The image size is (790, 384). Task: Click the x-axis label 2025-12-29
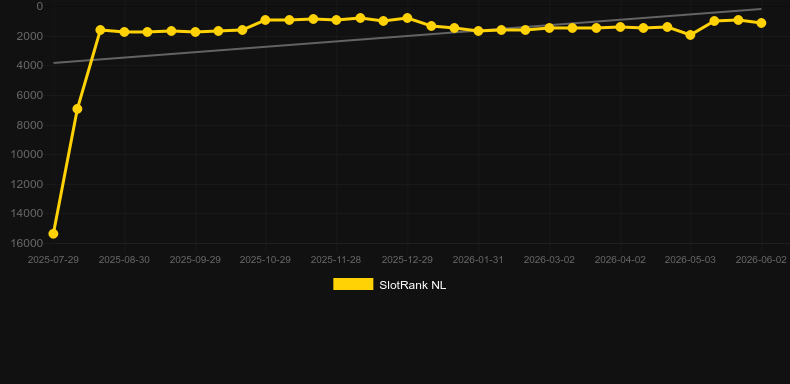pyautogui.click(x=407, y=260)
